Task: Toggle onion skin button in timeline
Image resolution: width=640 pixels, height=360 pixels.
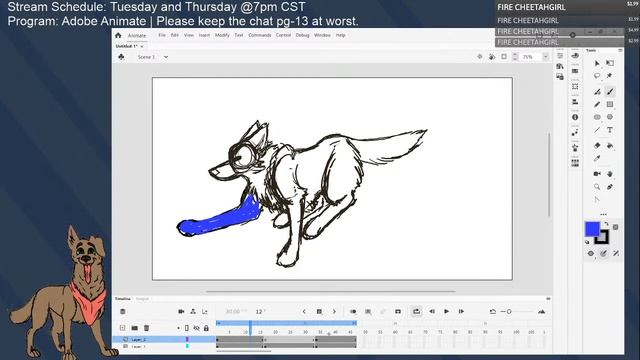Action: click(x=353, y=311)
